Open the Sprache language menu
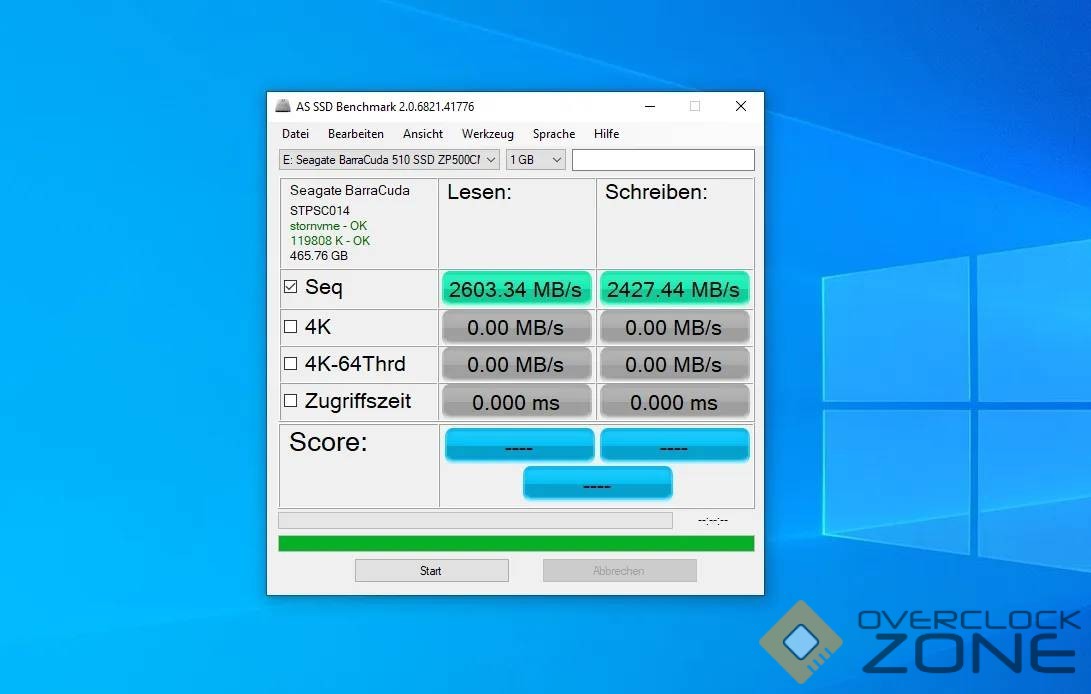Viewport: 1091px width, 694px height. click(x=553, y=134)
